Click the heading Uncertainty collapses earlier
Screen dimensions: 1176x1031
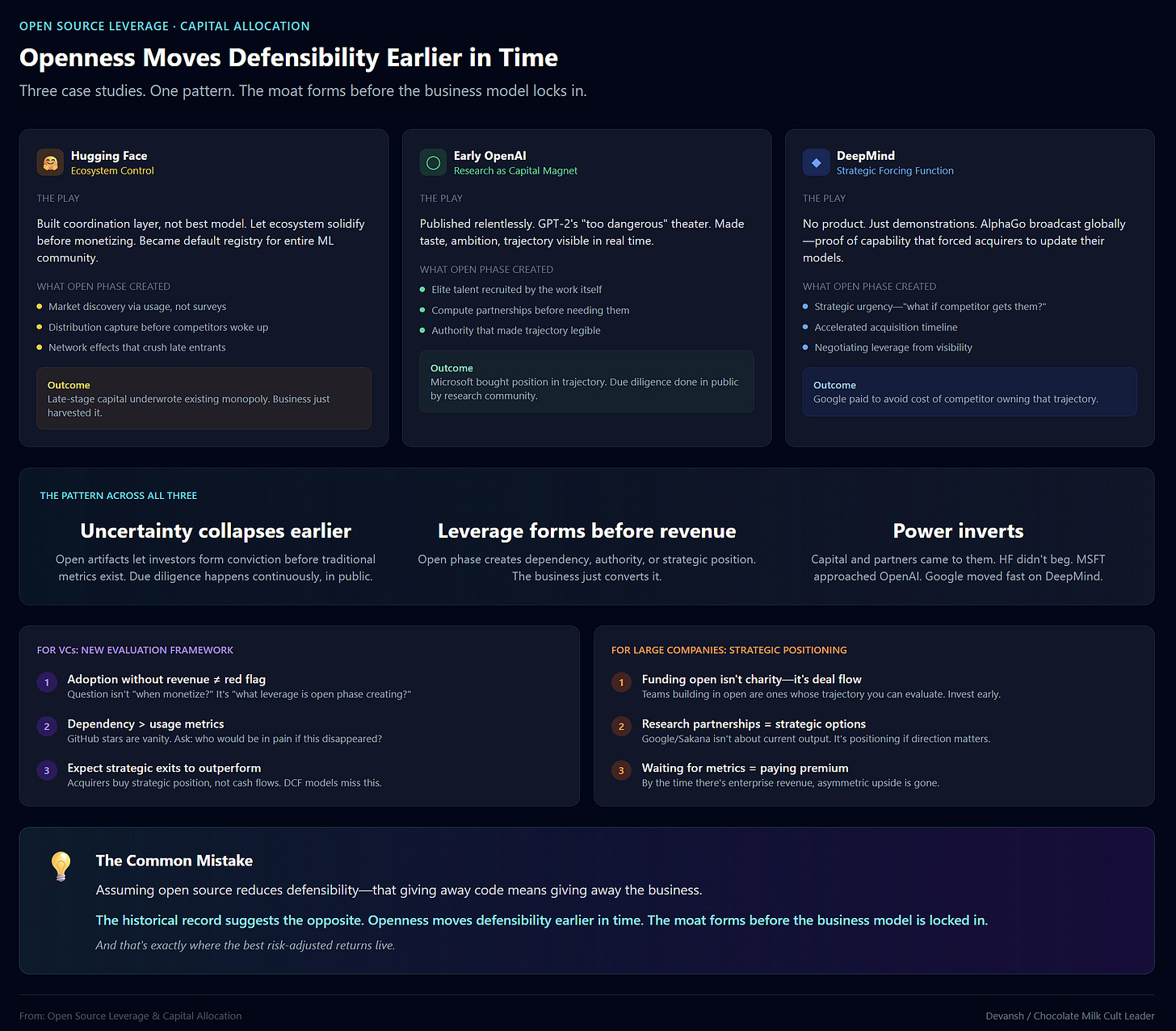[x=216, y=531]
